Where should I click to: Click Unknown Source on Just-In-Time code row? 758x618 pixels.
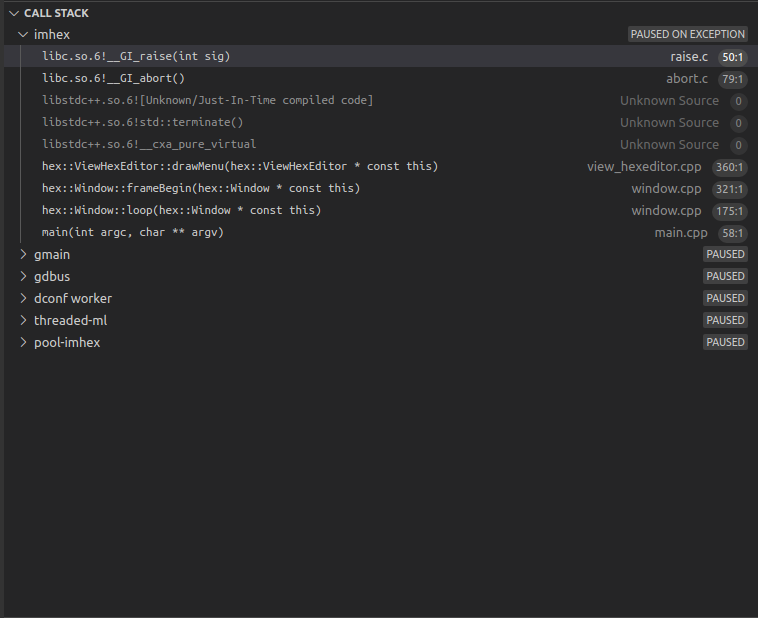pyautogui.click(x=669, y=101)
